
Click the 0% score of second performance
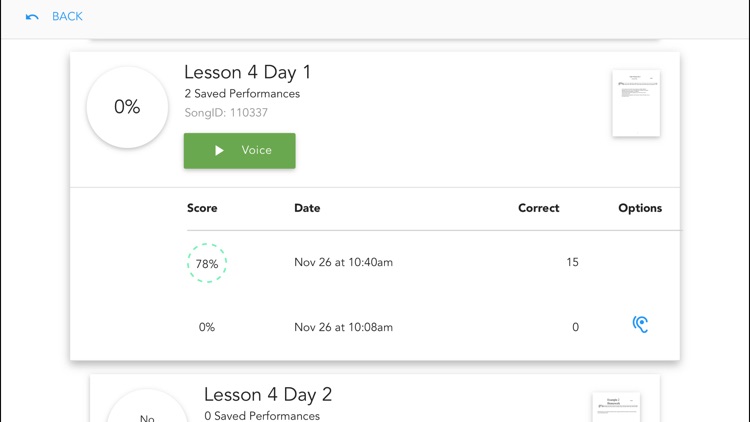pyautogui.click(x=207, y=327)
